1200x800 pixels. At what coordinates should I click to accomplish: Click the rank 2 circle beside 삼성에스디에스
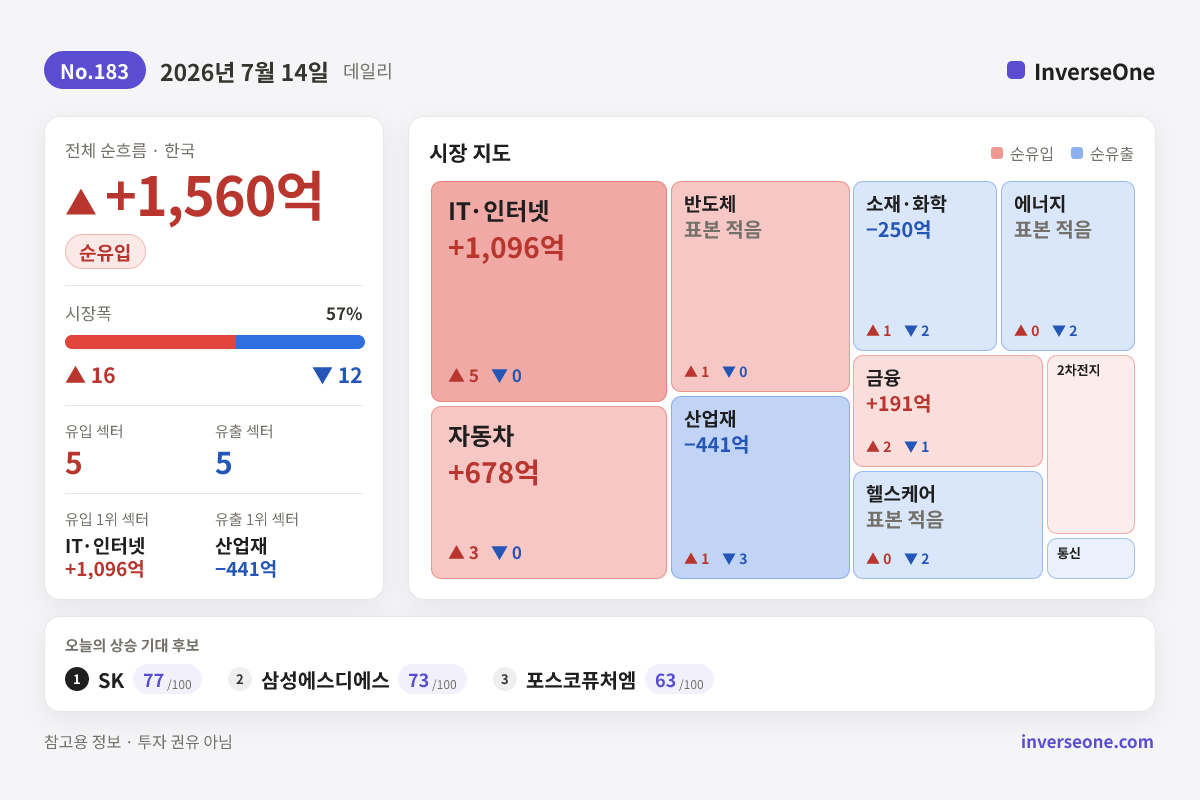[240, 679]
